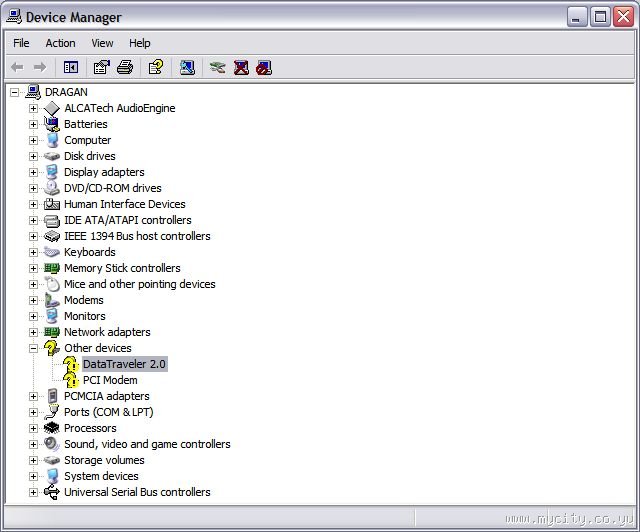This screenshot has width=640, height=532.
Task: Open the Action menu
Action: 60,43
